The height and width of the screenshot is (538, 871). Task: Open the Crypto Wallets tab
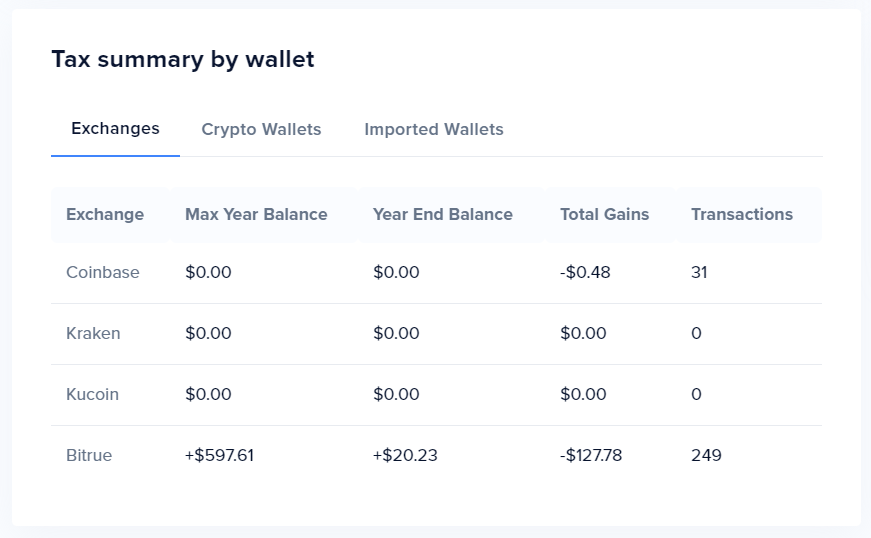coord(261,130)
